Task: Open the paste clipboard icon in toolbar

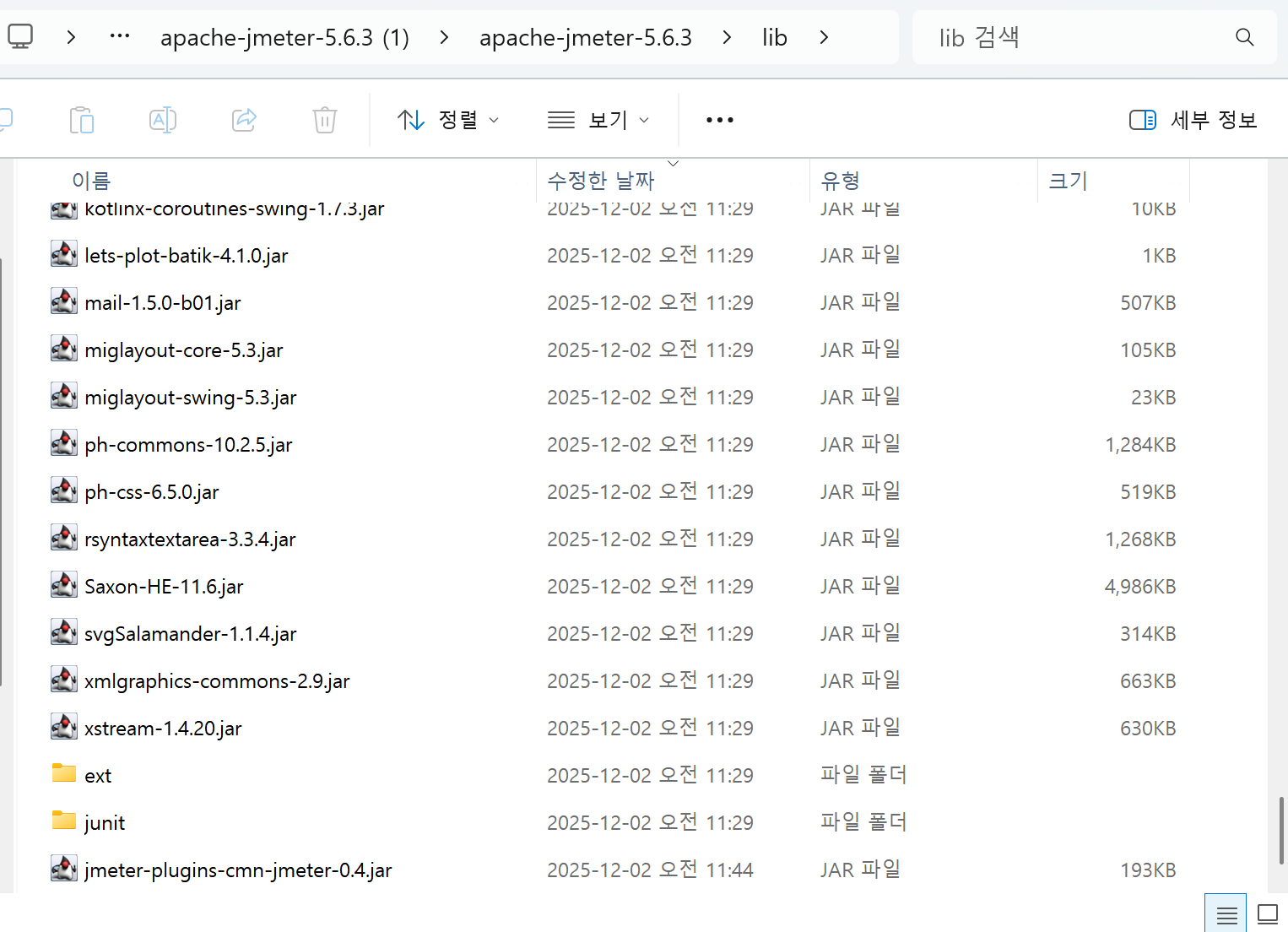Action: coord(82,120)
